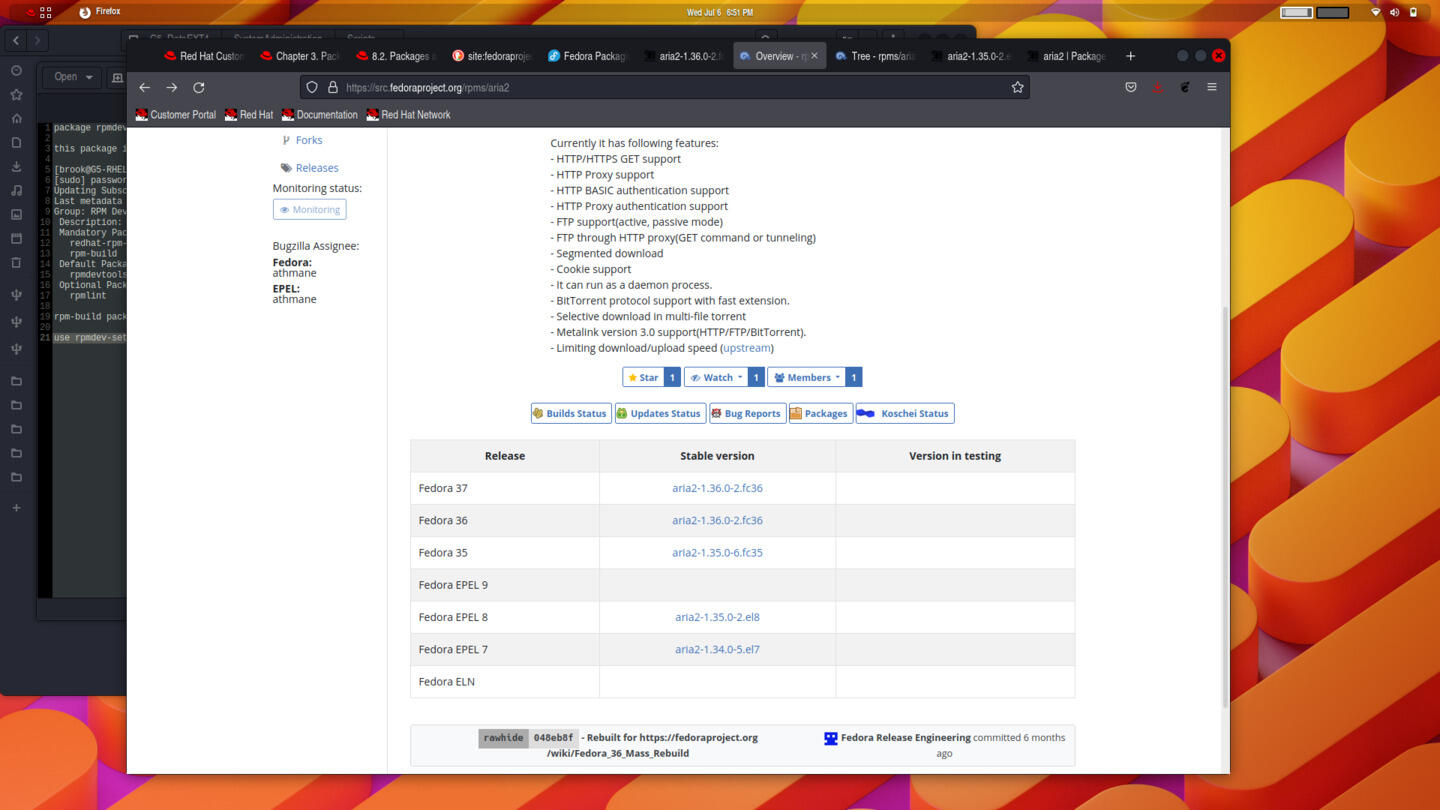Image resolution: width=1440 pixels, height=810 pixels.
Task: Open aria2-1.35.0-6.fc35 link
Action: click(717, 552)
